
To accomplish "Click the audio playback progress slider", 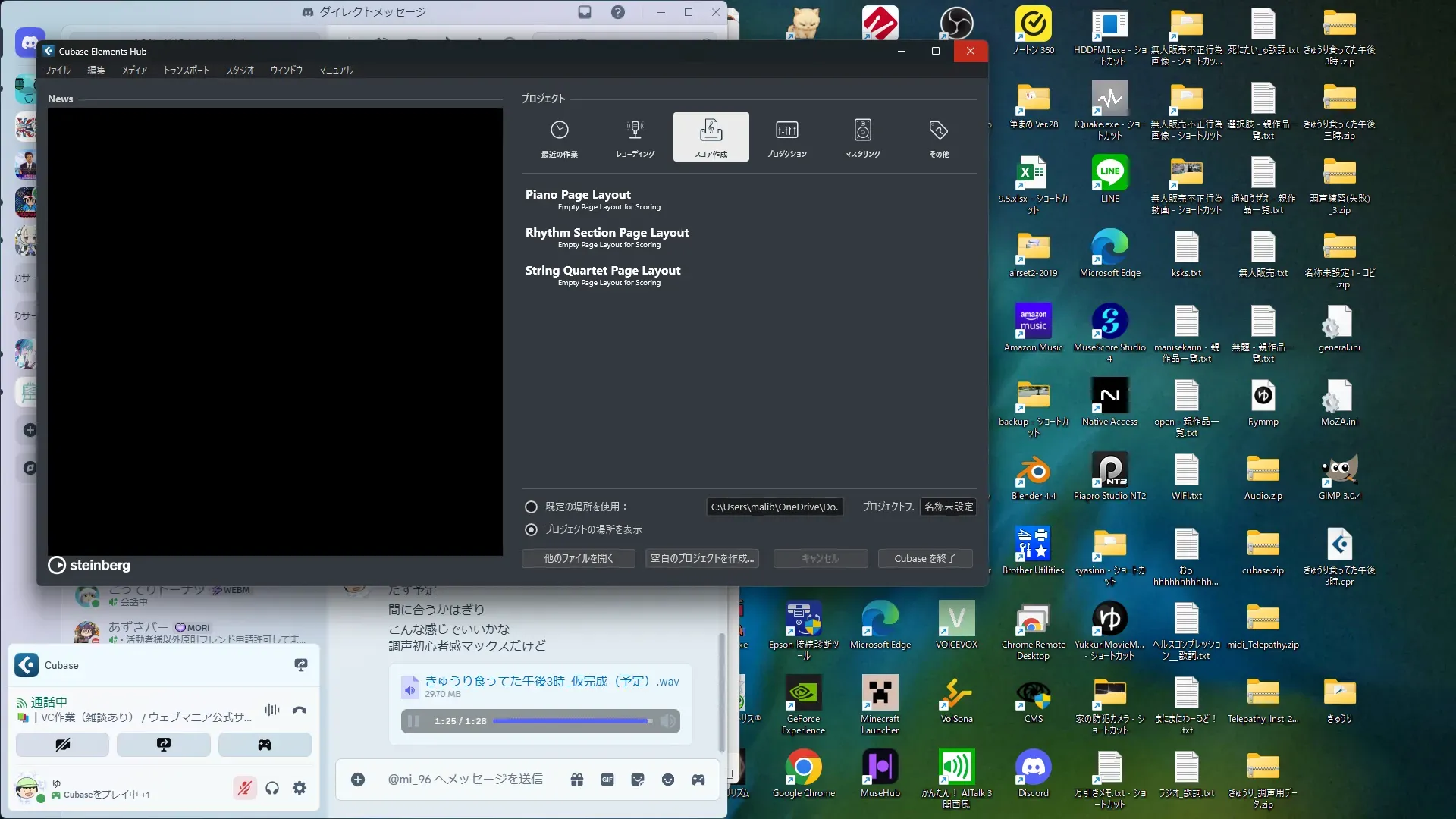I will pyautogui.click(x=573, y=721).
